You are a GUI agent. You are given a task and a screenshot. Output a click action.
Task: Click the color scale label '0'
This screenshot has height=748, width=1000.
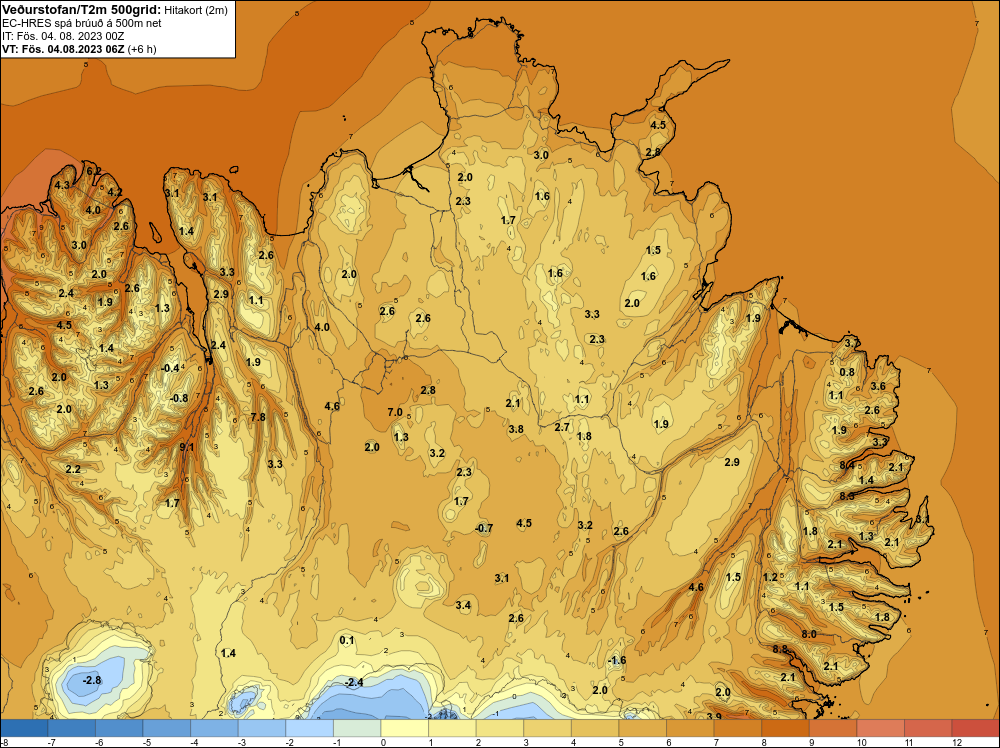point(383,742)
